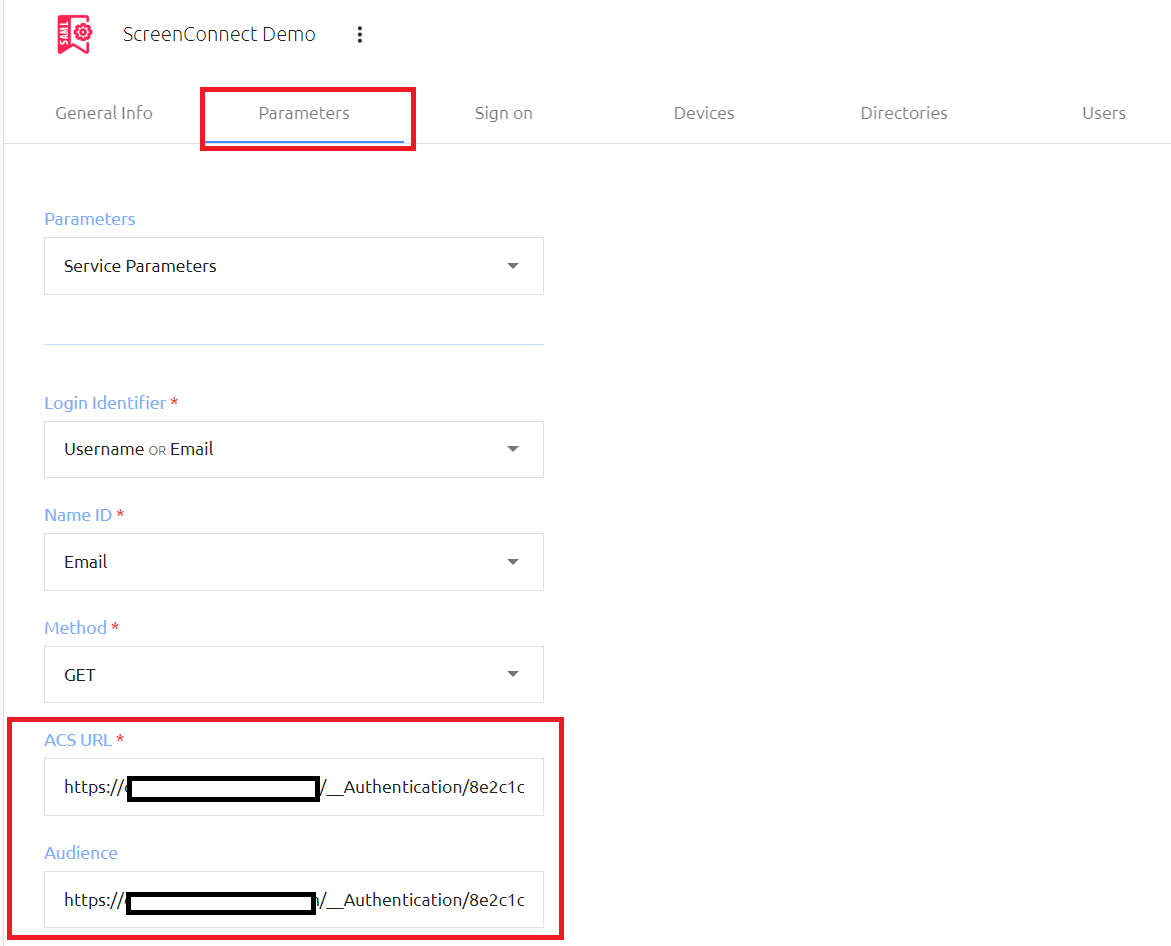Switch to the General Info tab
The image size is (1171, 946).
pyautogui.click(x=103, y=113)
